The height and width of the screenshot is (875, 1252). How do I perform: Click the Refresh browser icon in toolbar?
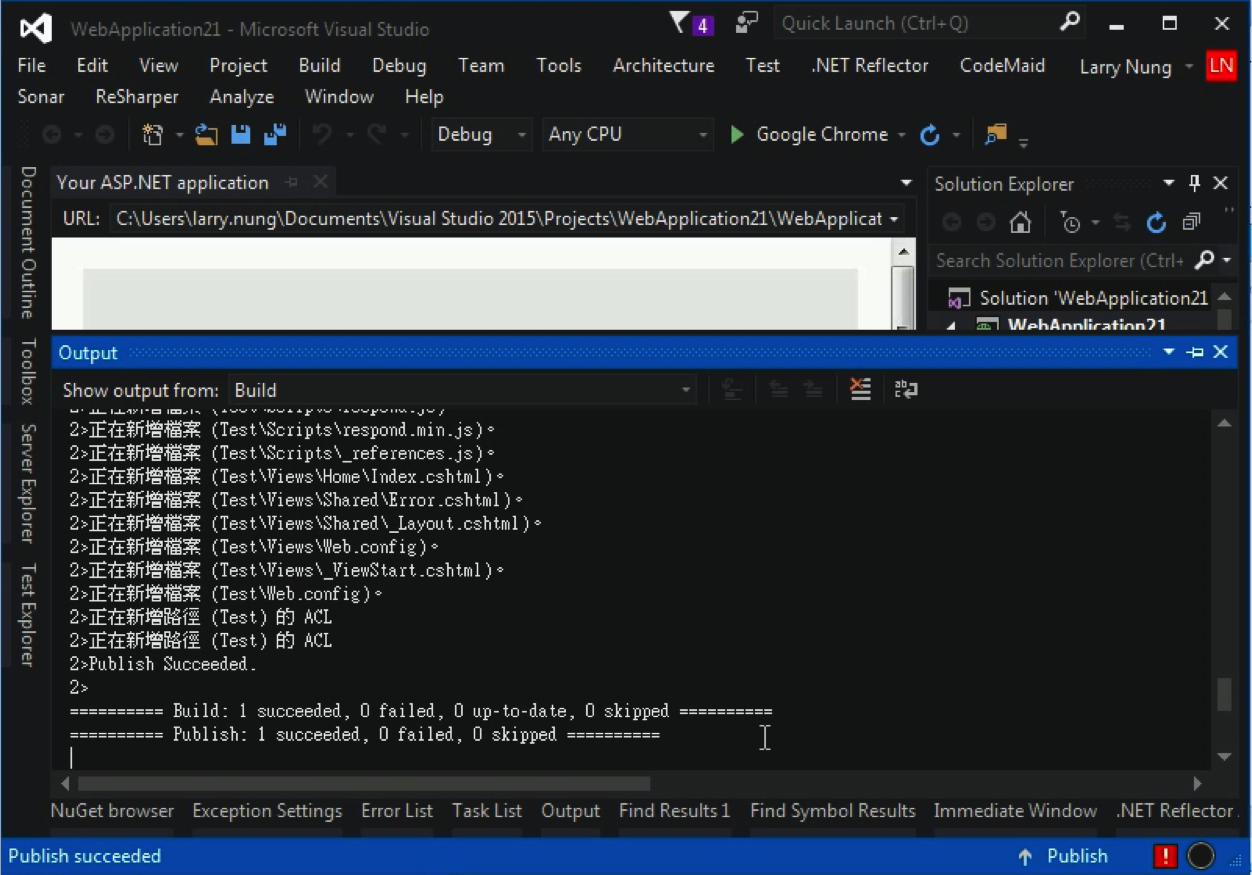(930, 134)
